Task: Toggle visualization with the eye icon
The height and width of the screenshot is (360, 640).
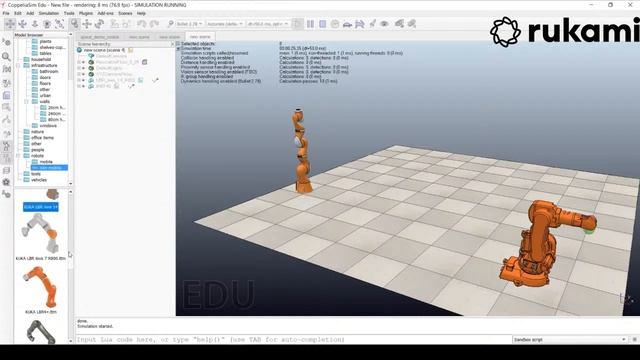Action: (x=384, y=24)
